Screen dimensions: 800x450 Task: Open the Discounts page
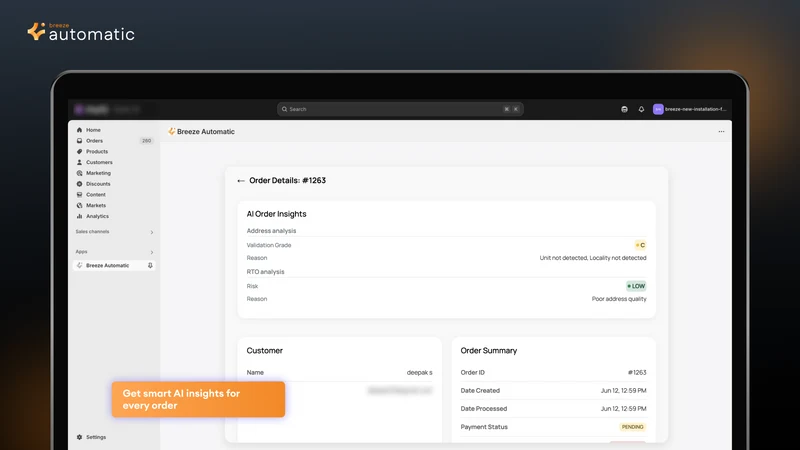[98, 184]
